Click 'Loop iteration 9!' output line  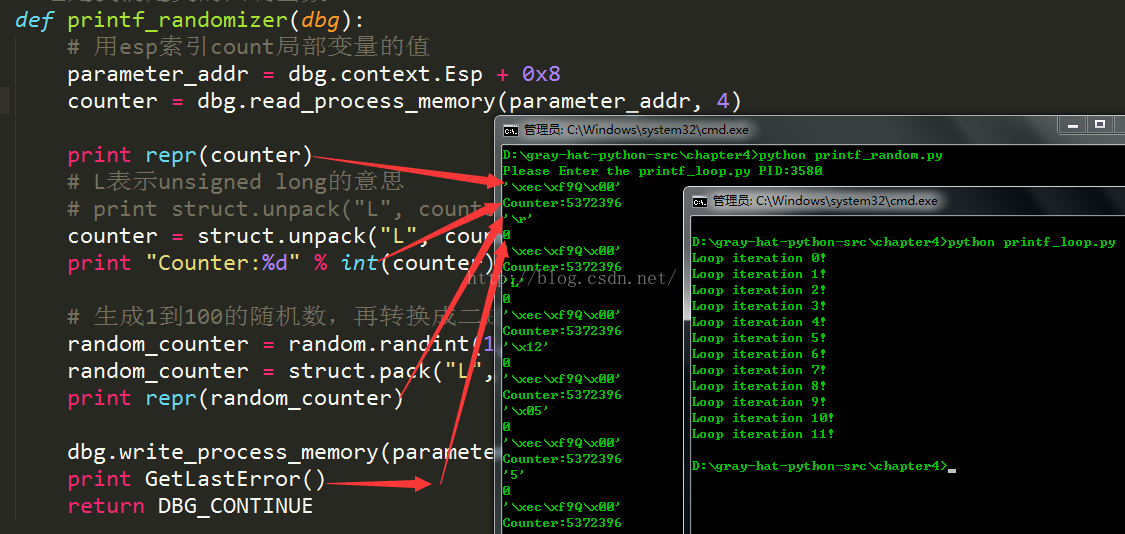pos(758,402)
